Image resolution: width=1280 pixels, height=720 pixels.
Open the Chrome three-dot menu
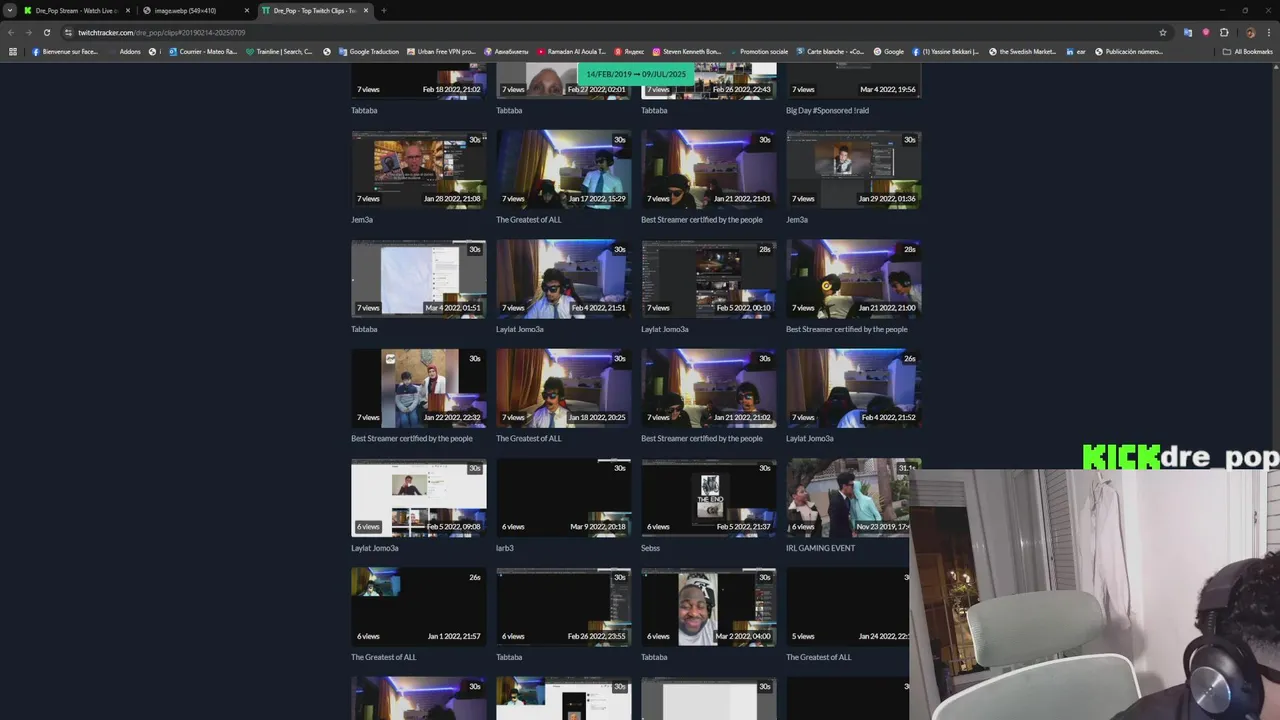coord(1268,32)
